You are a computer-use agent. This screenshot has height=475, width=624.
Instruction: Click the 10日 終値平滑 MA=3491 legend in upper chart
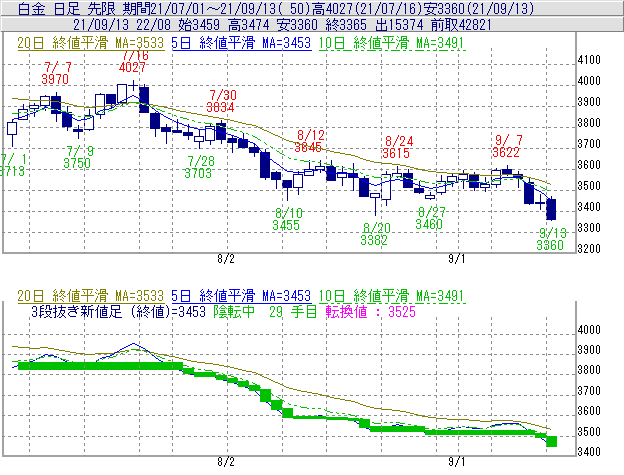coord(392,43)
